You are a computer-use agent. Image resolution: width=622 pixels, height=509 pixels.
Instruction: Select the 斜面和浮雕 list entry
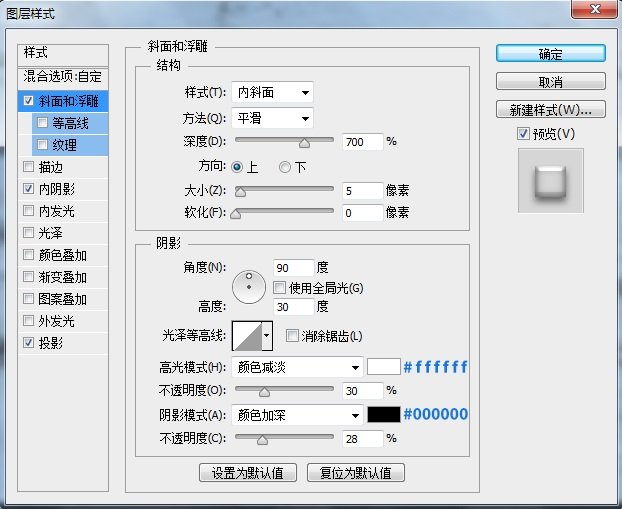pyautogui.click(x=63, y=101)
